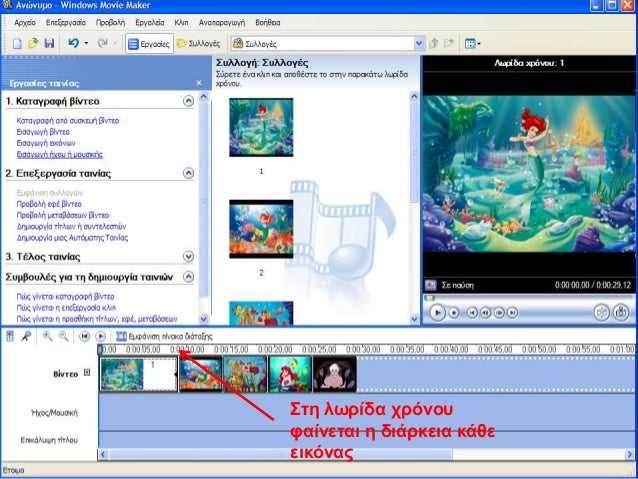Click the tasks pane scroll-down arrow

point(203,319)
